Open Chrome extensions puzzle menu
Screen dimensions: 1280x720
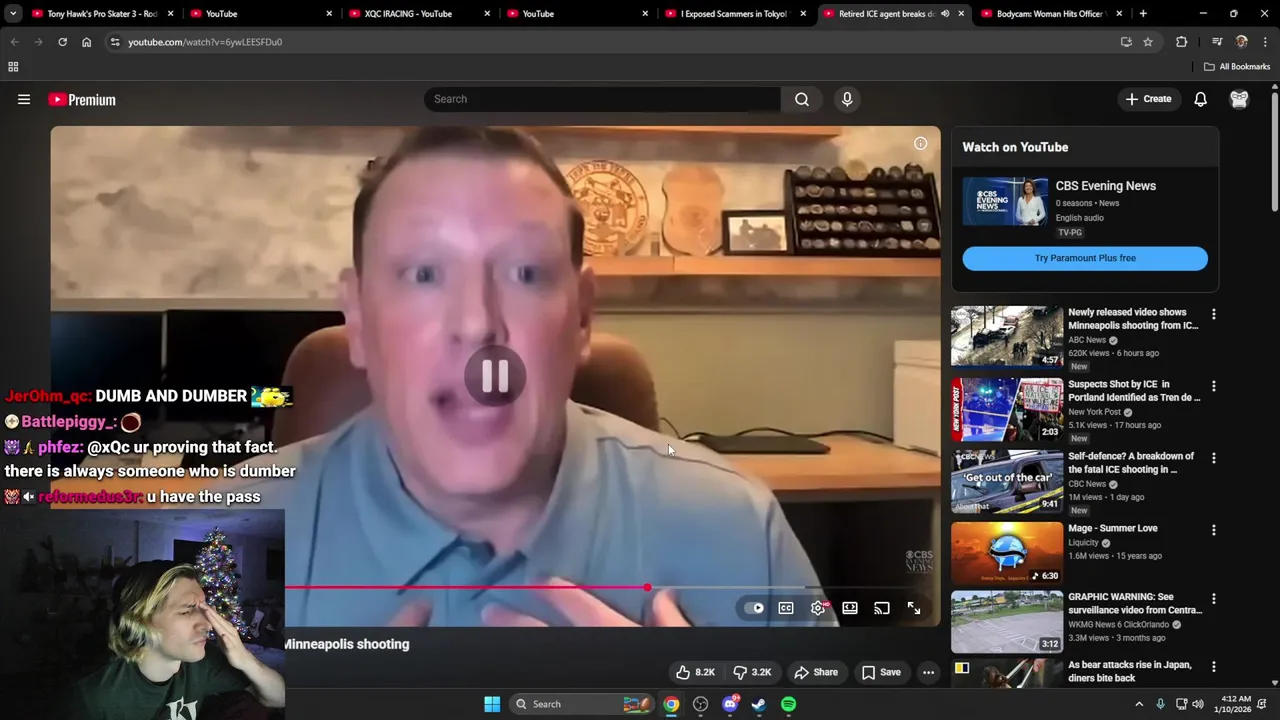(1181, 42)
